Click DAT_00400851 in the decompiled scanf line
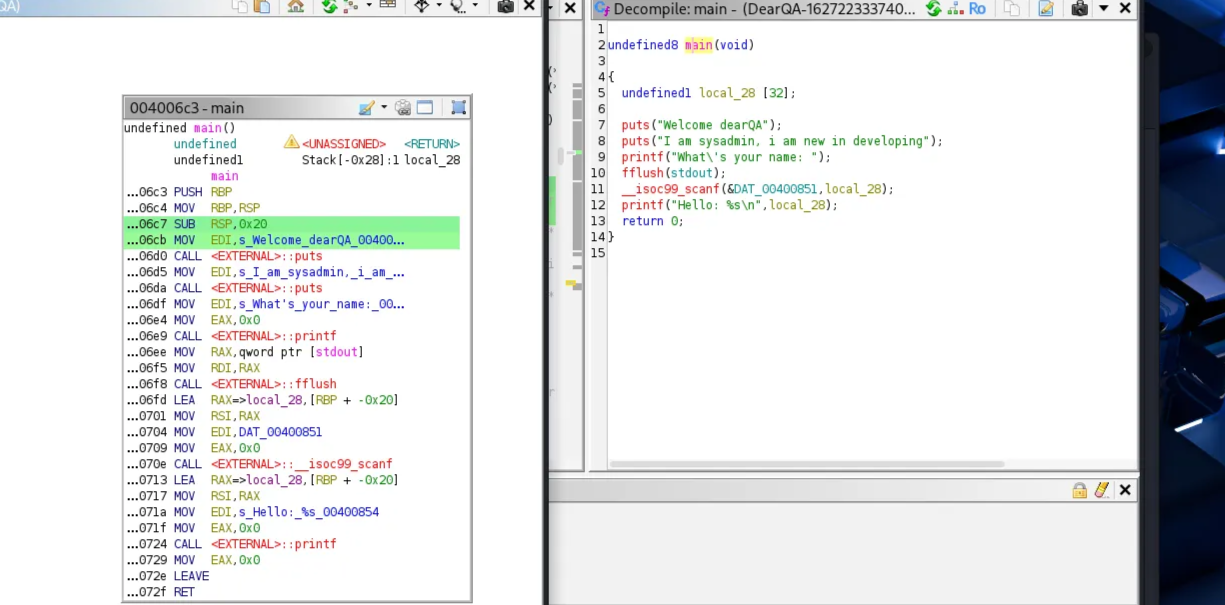 pyautogui.click(x=777, y=189)
